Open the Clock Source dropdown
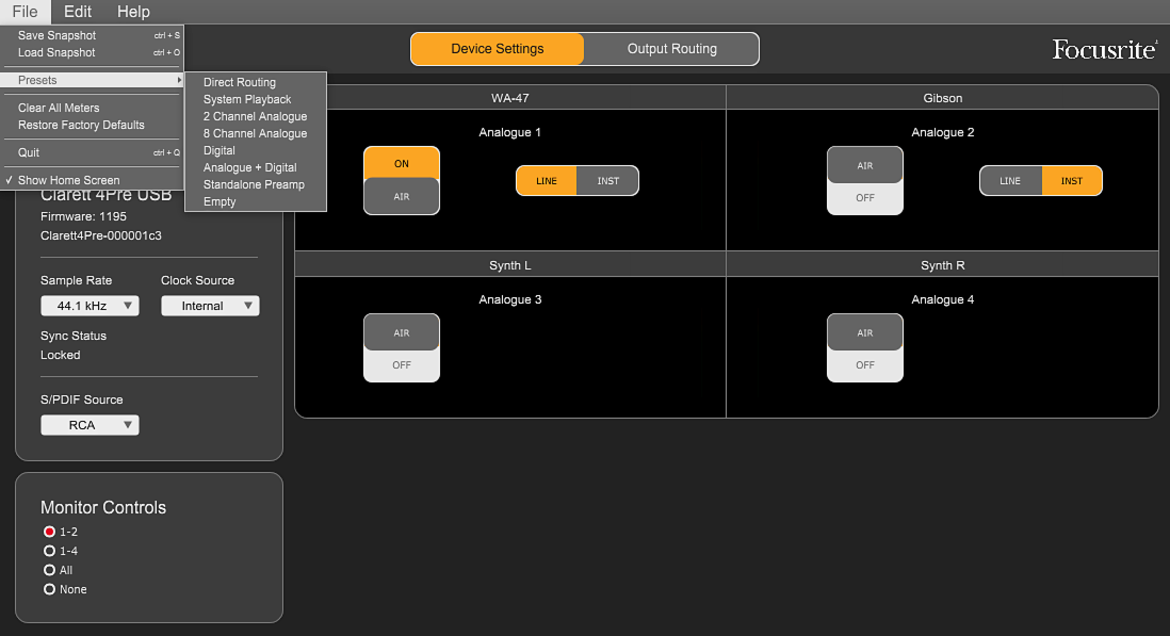 tap(210, 306)
